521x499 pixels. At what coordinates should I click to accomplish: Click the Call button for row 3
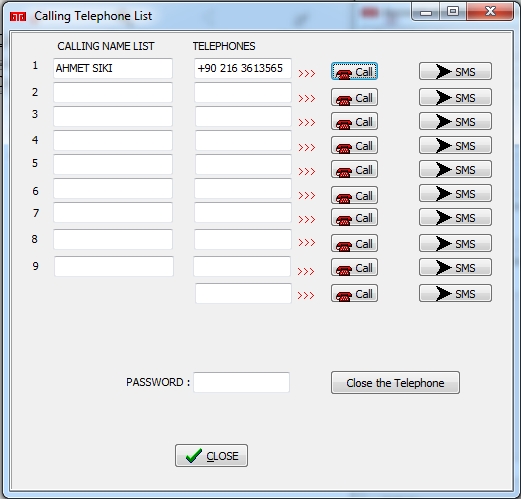click(x=354, y=121)
